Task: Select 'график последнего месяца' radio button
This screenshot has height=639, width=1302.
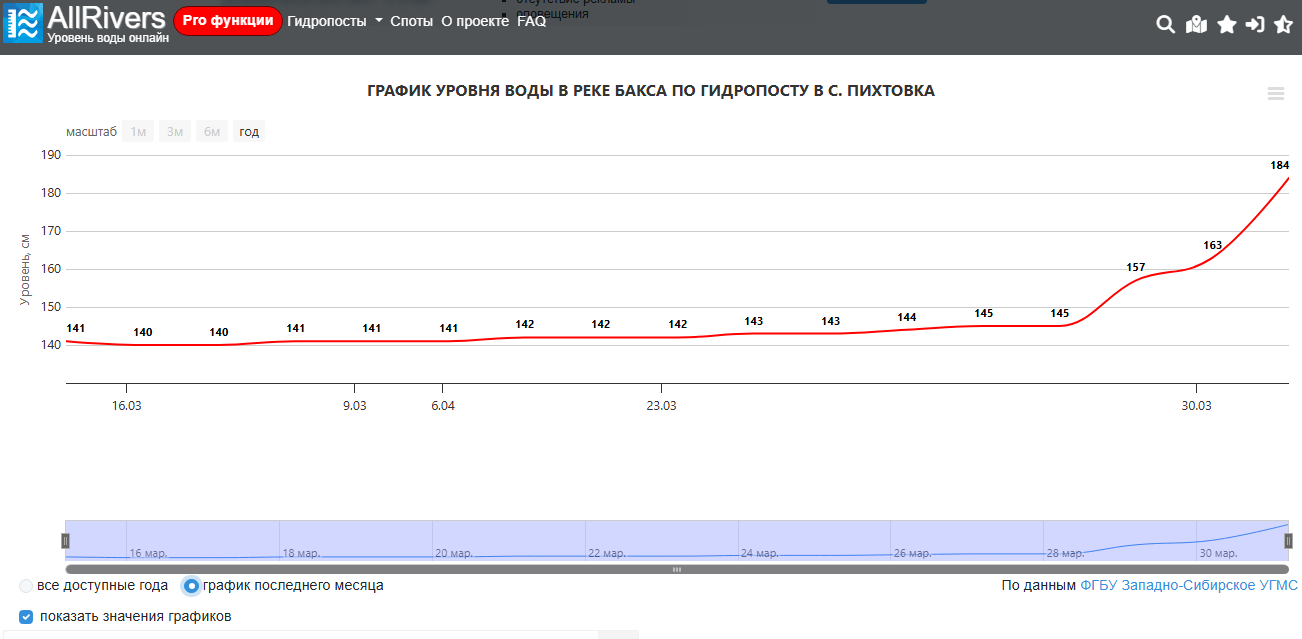Action: 191,586
